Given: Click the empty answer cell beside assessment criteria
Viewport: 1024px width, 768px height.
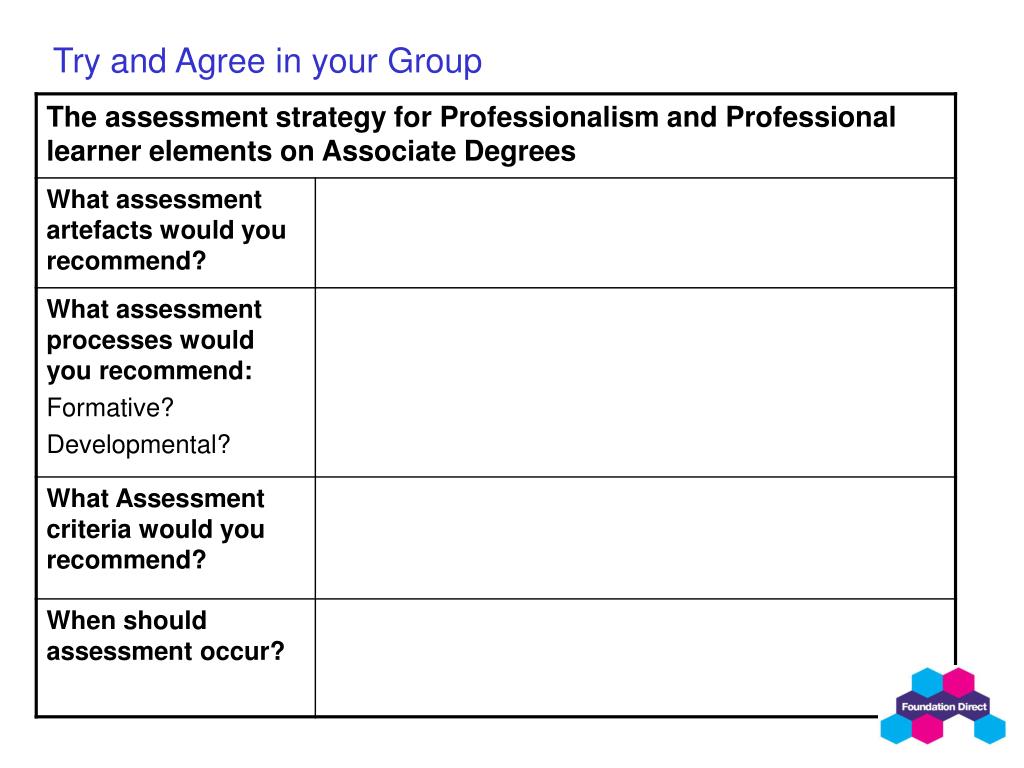Looking at the screenshot, I should coord(635,537).
